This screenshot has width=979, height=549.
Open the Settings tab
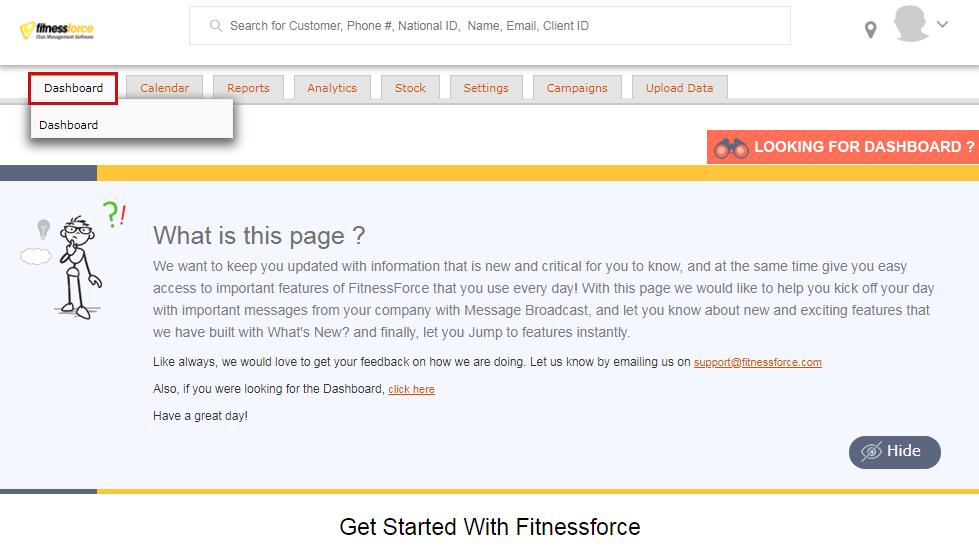(x=486, y=88)
